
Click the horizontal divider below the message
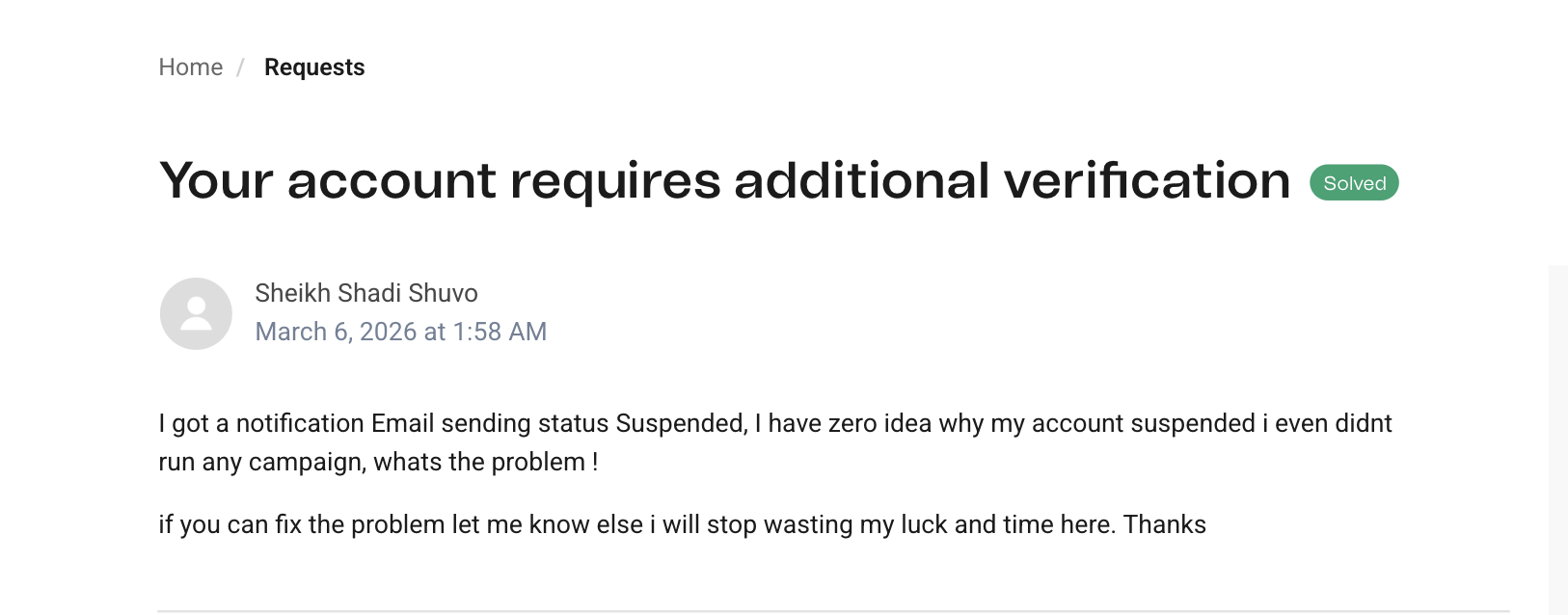tap(833, 610)
